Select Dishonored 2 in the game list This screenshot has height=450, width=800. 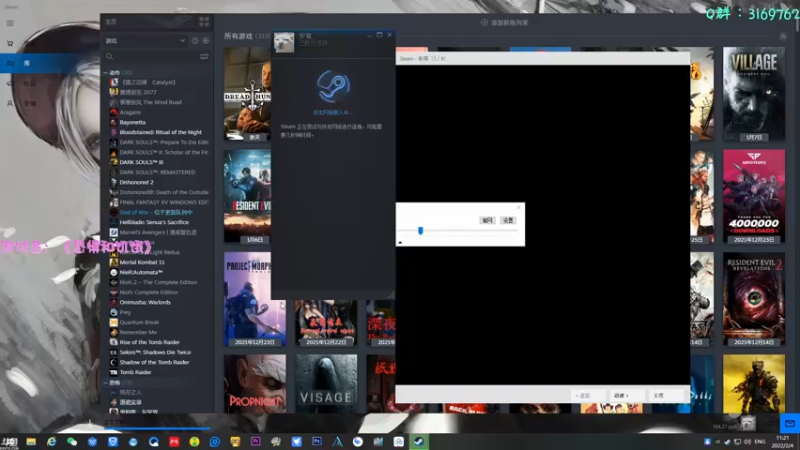[136, 182]
